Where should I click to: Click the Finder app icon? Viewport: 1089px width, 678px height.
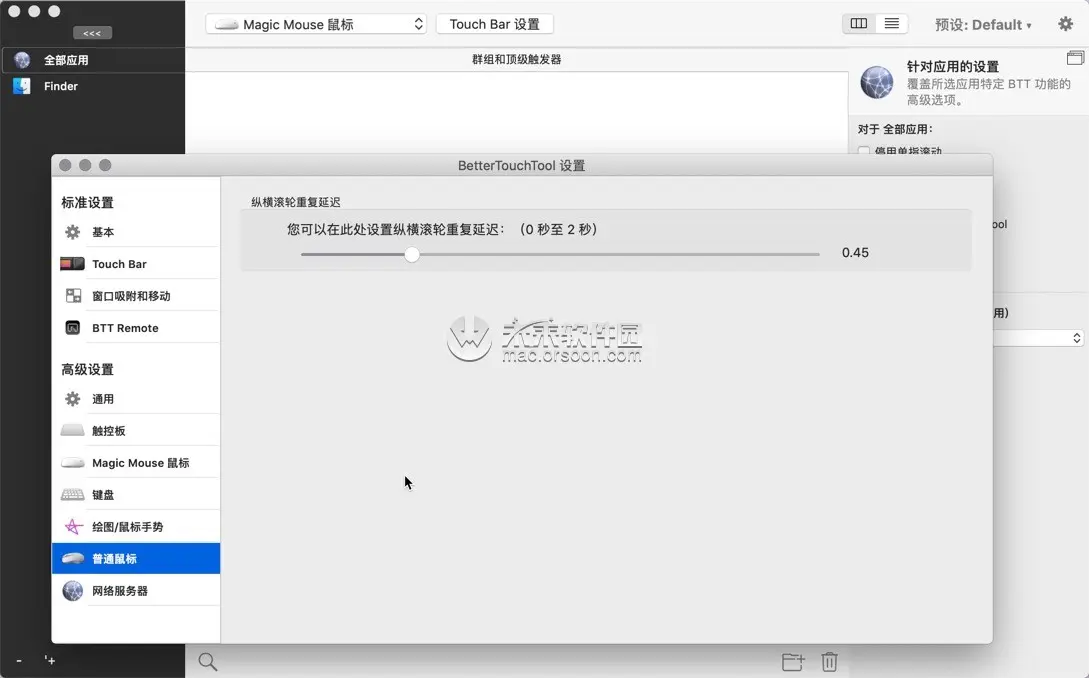[x=22, y=86]
